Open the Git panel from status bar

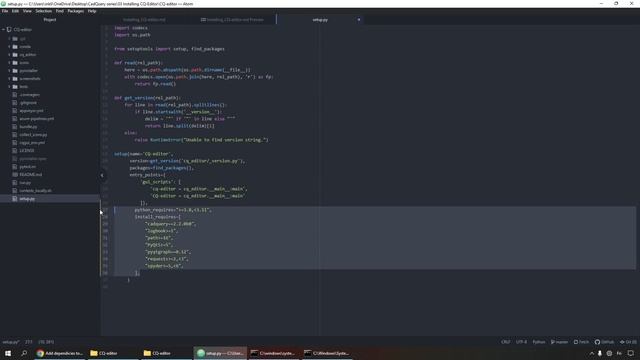point(629,342)
